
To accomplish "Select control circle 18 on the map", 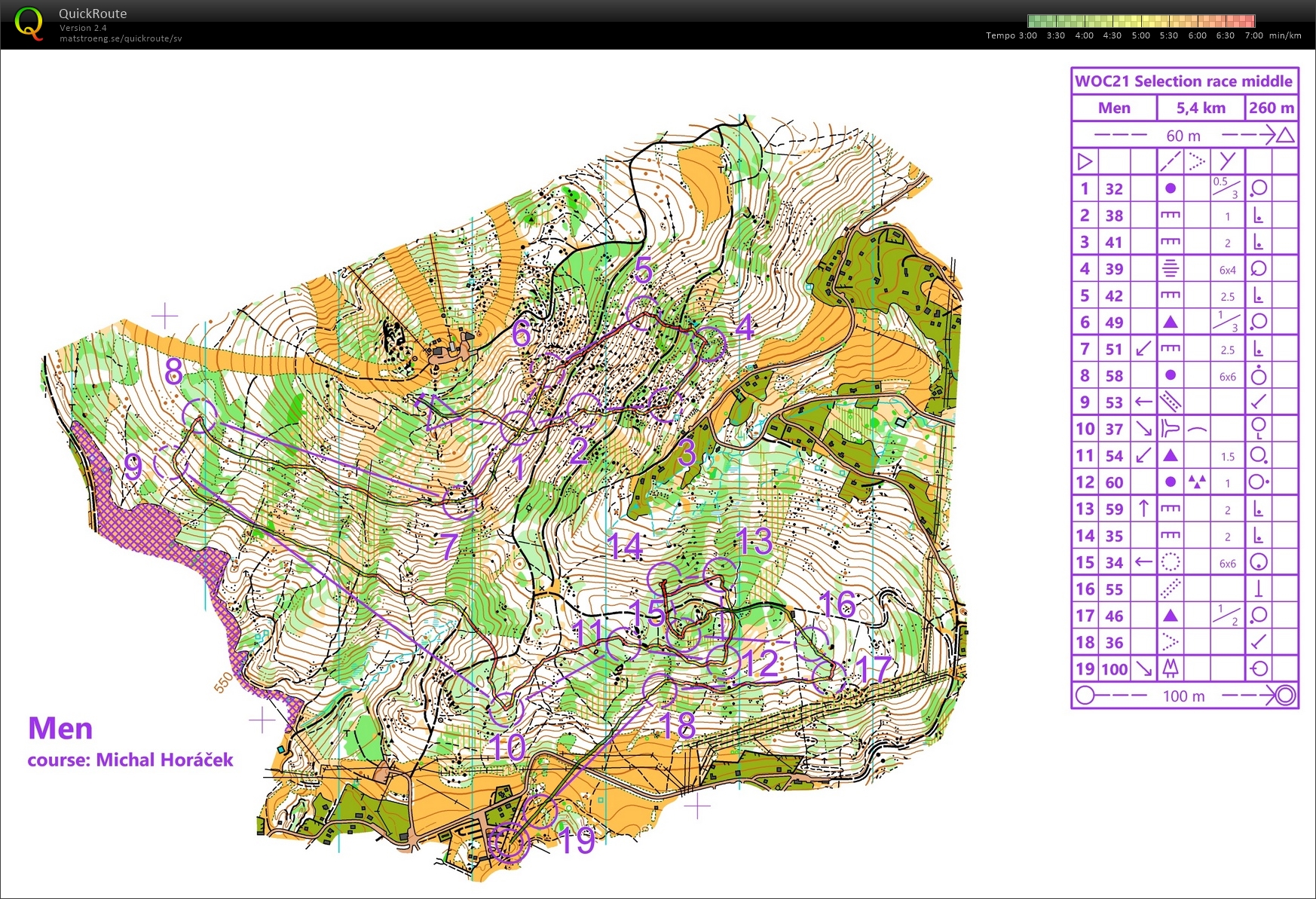I will tap(660, 690).
